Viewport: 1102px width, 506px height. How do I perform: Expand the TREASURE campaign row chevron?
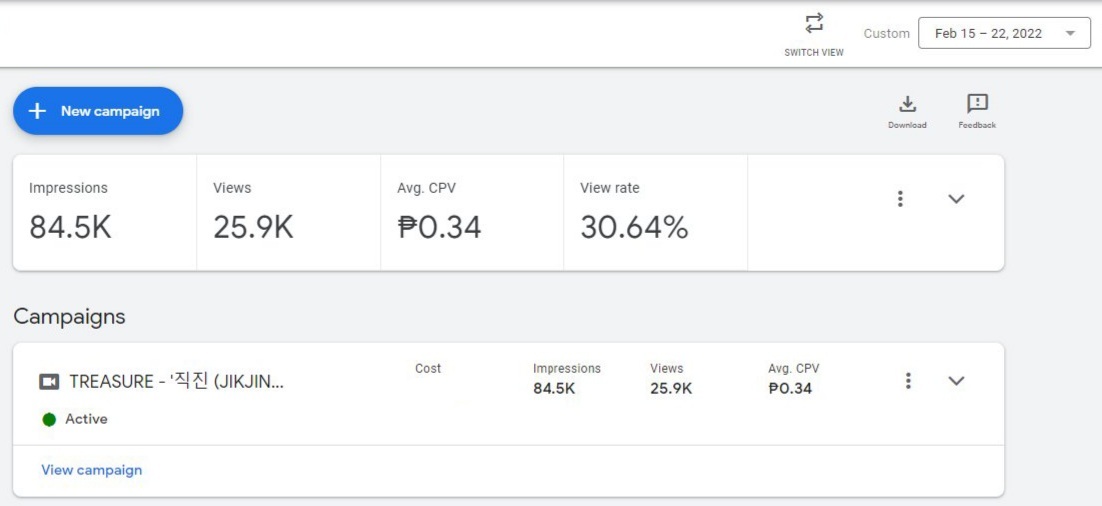tap(956, 381)
